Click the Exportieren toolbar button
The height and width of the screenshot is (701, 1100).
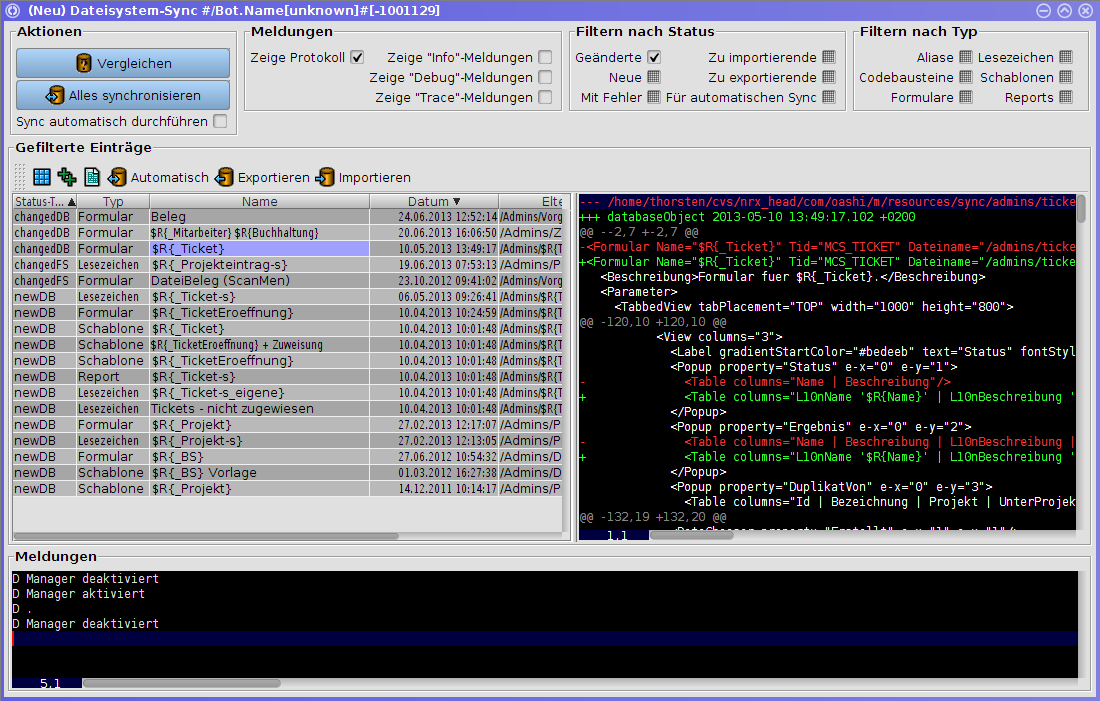263,177
